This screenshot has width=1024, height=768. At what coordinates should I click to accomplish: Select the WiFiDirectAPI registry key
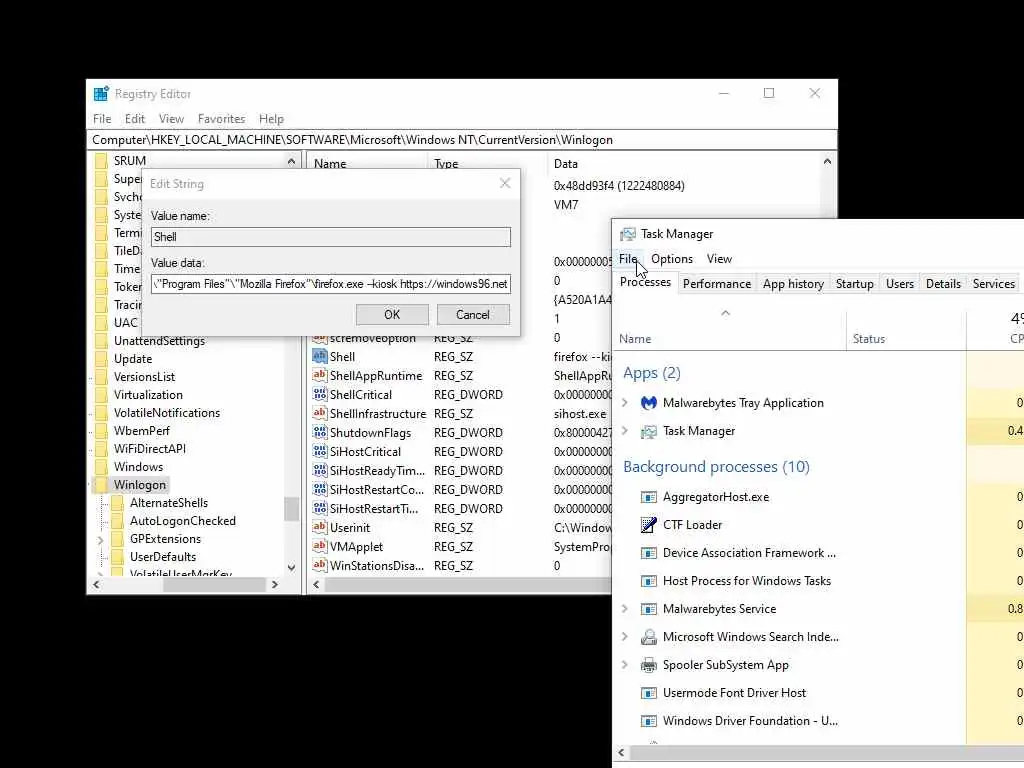point(150,449)
